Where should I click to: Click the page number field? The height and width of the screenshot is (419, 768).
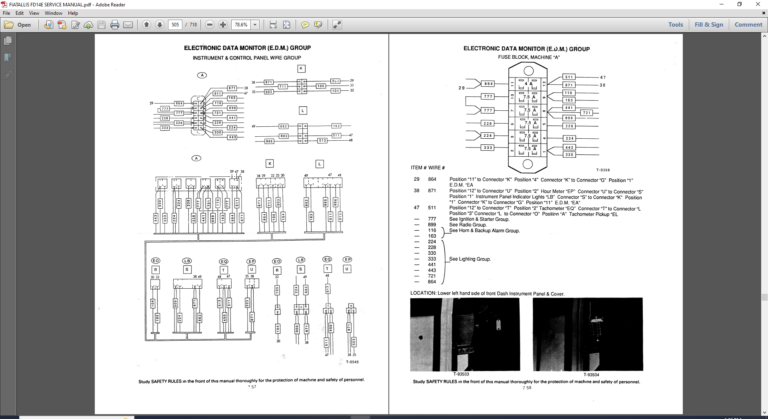tap(175, 24)
